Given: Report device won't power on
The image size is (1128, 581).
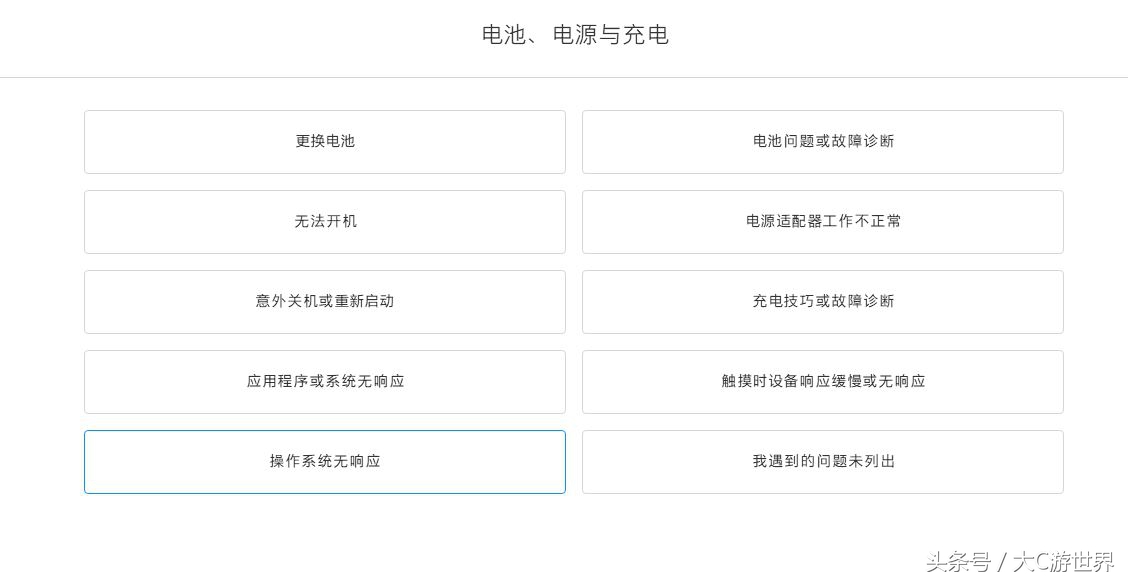Looking at the screenshot, I should (x=325, y=221).
